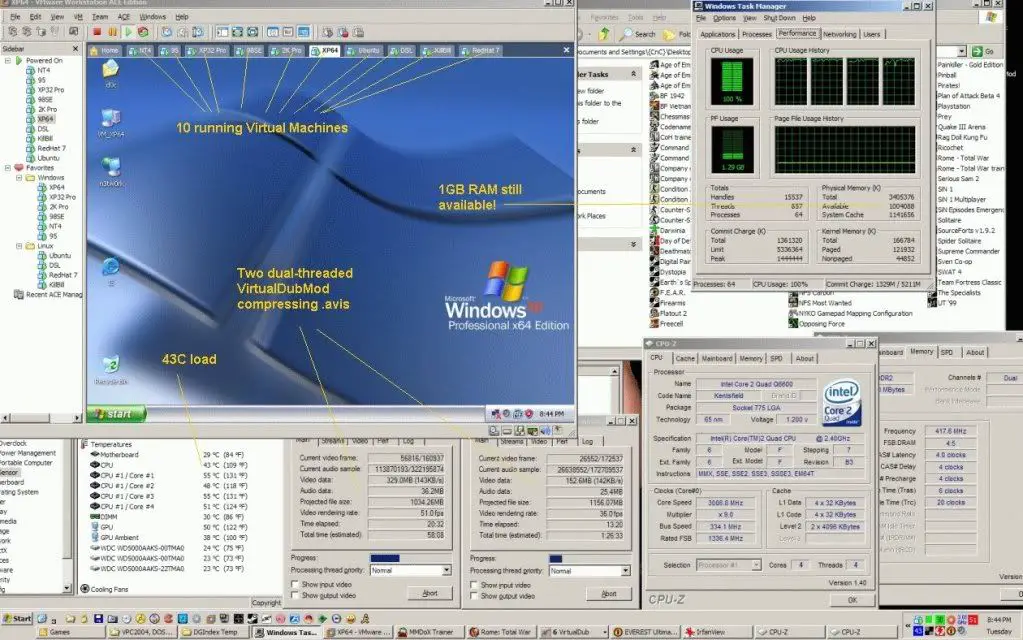Take a snapshot using the VMware toolbar

pyautogui.click(x=167, y=32)
